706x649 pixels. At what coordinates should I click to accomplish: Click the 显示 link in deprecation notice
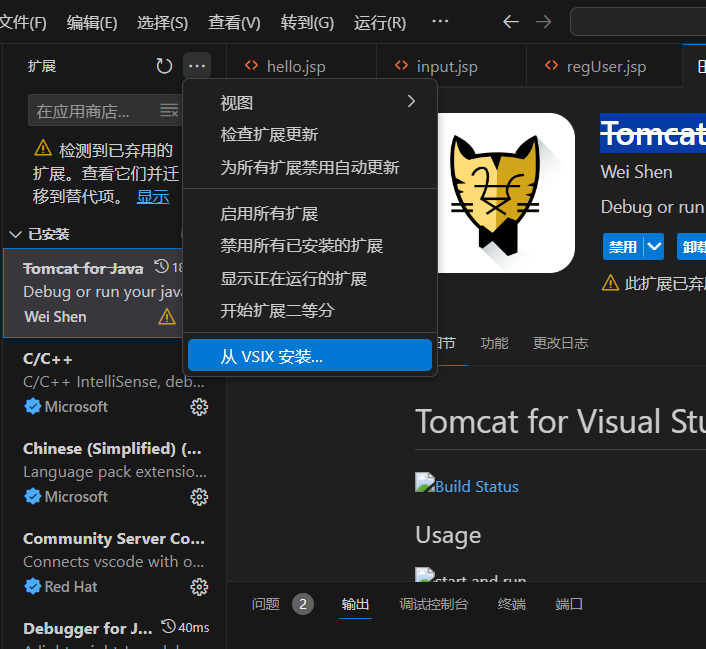point(153,197)
